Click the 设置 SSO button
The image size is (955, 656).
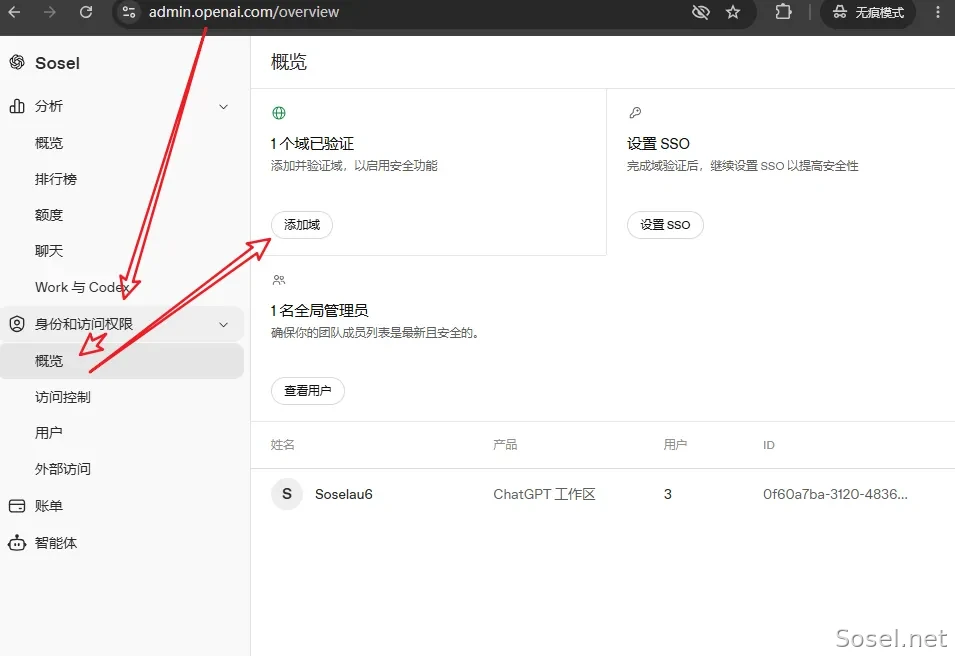point(665,225)
